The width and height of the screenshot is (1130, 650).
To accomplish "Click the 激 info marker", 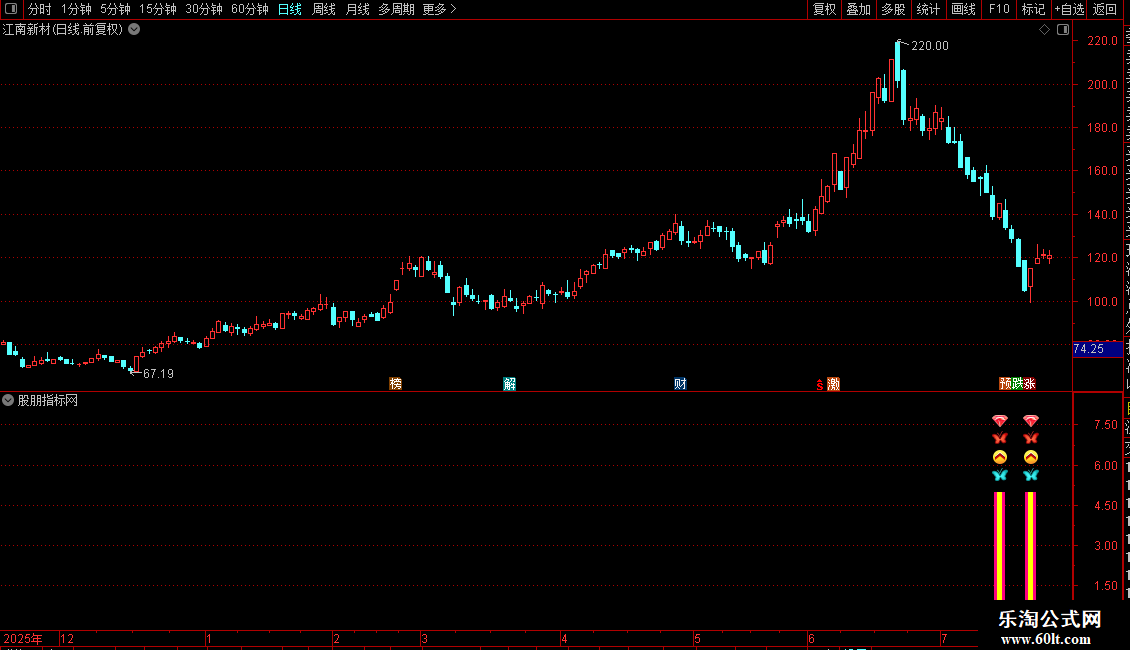I will (833, 383).
